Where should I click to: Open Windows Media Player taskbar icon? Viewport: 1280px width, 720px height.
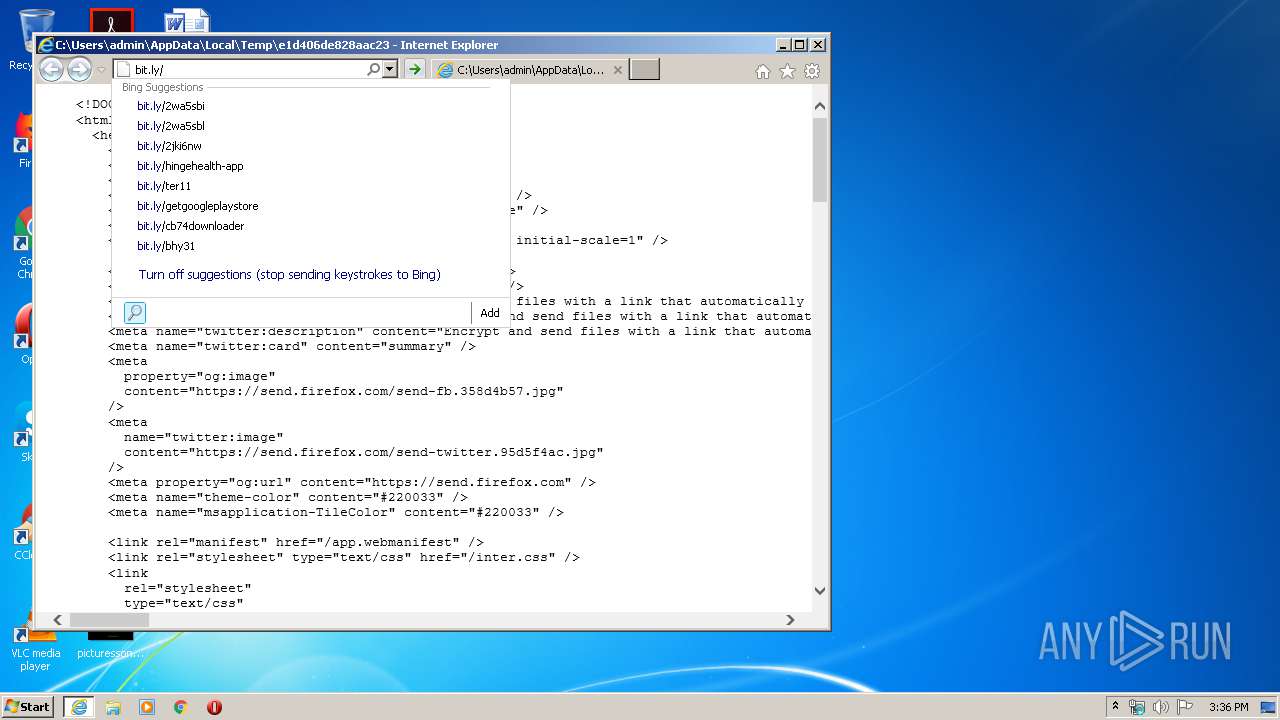tap(147, 707)
